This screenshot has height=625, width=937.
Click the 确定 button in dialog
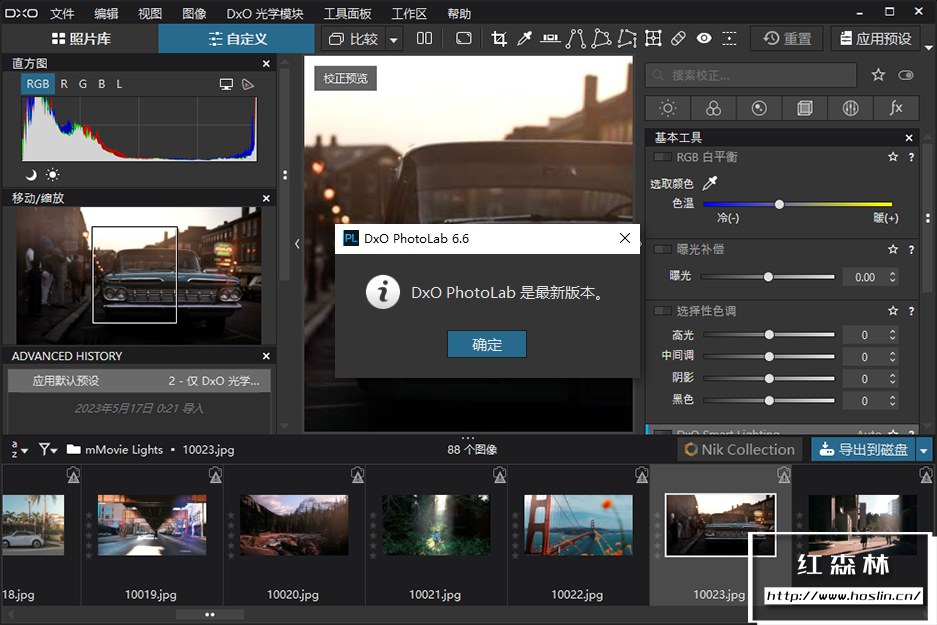point(486,344)
